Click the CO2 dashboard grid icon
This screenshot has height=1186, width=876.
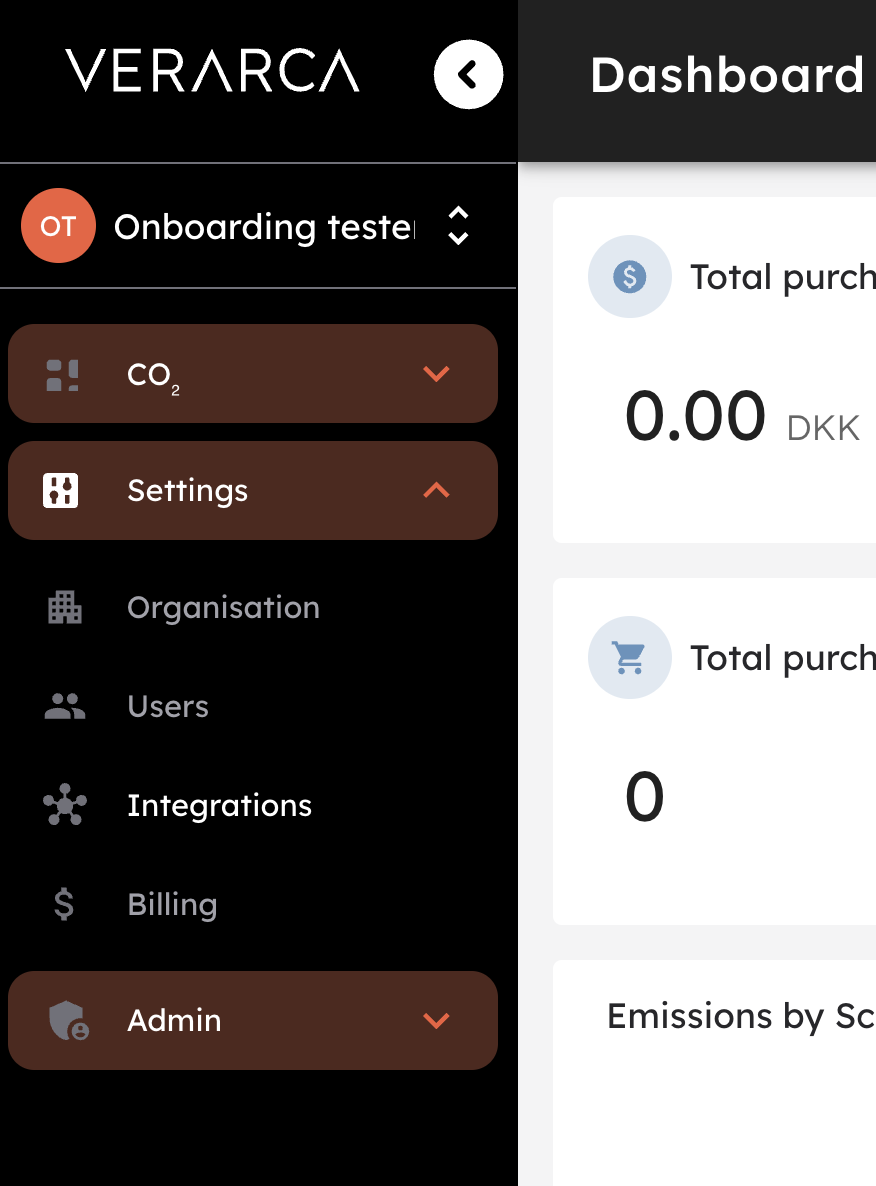pyautogui.click(x=62, y=374)
